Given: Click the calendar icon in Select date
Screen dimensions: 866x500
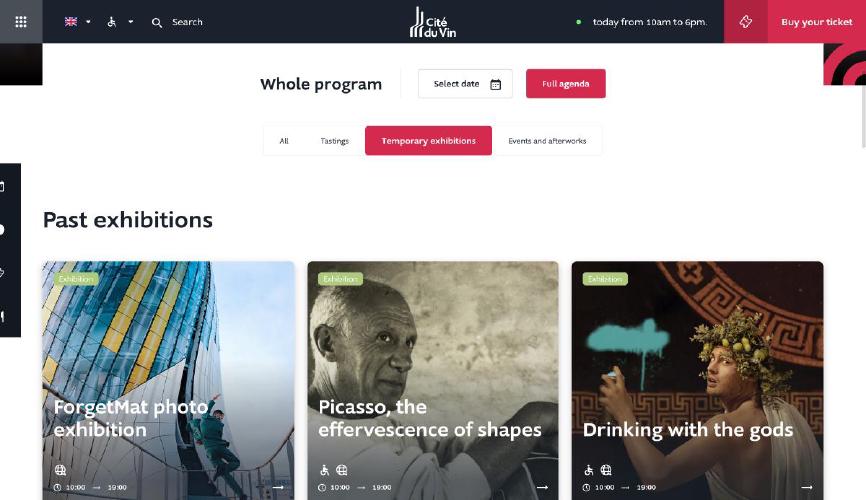Looking at the screenshot, I should tap(495, 84).
